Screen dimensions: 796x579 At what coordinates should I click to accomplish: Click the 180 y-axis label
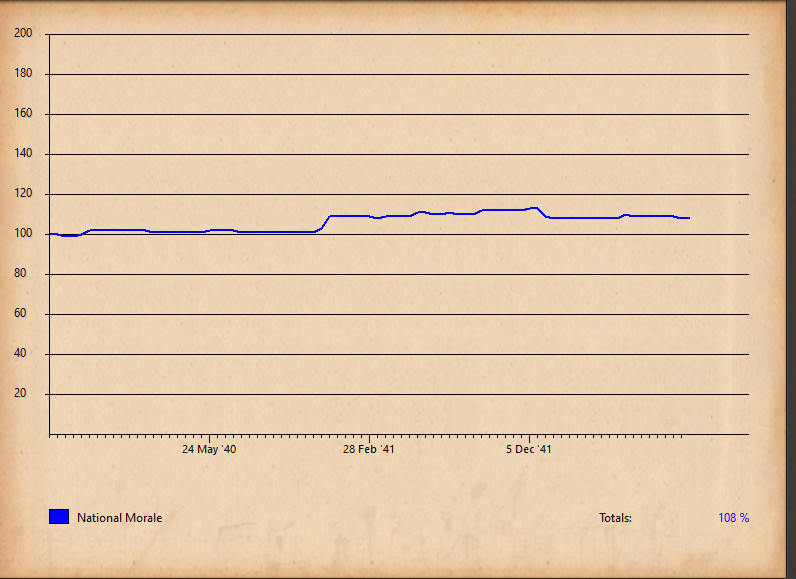point(23,73)
